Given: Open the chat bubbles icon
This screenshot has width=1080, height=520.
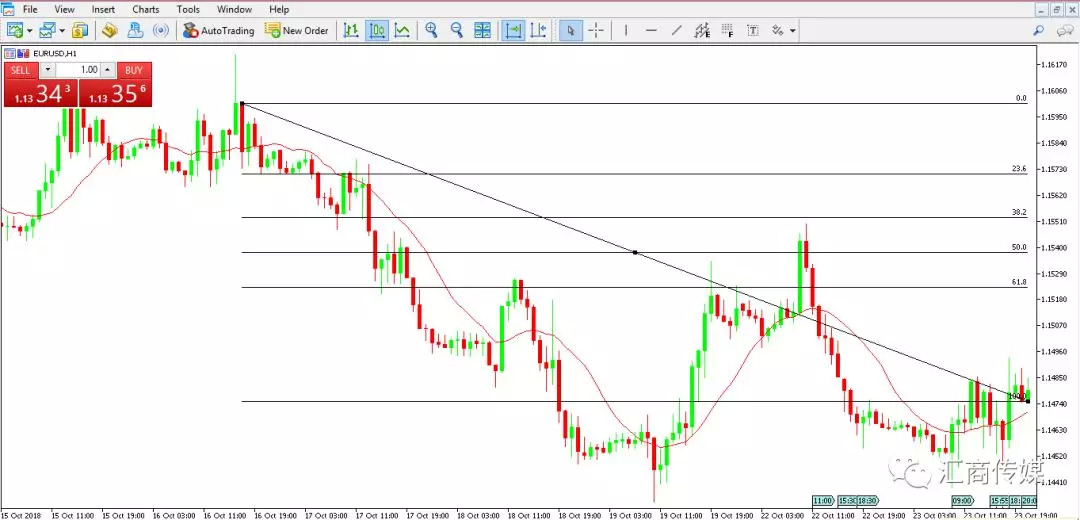Looking at the screenshot, I should pos(1066,30).
